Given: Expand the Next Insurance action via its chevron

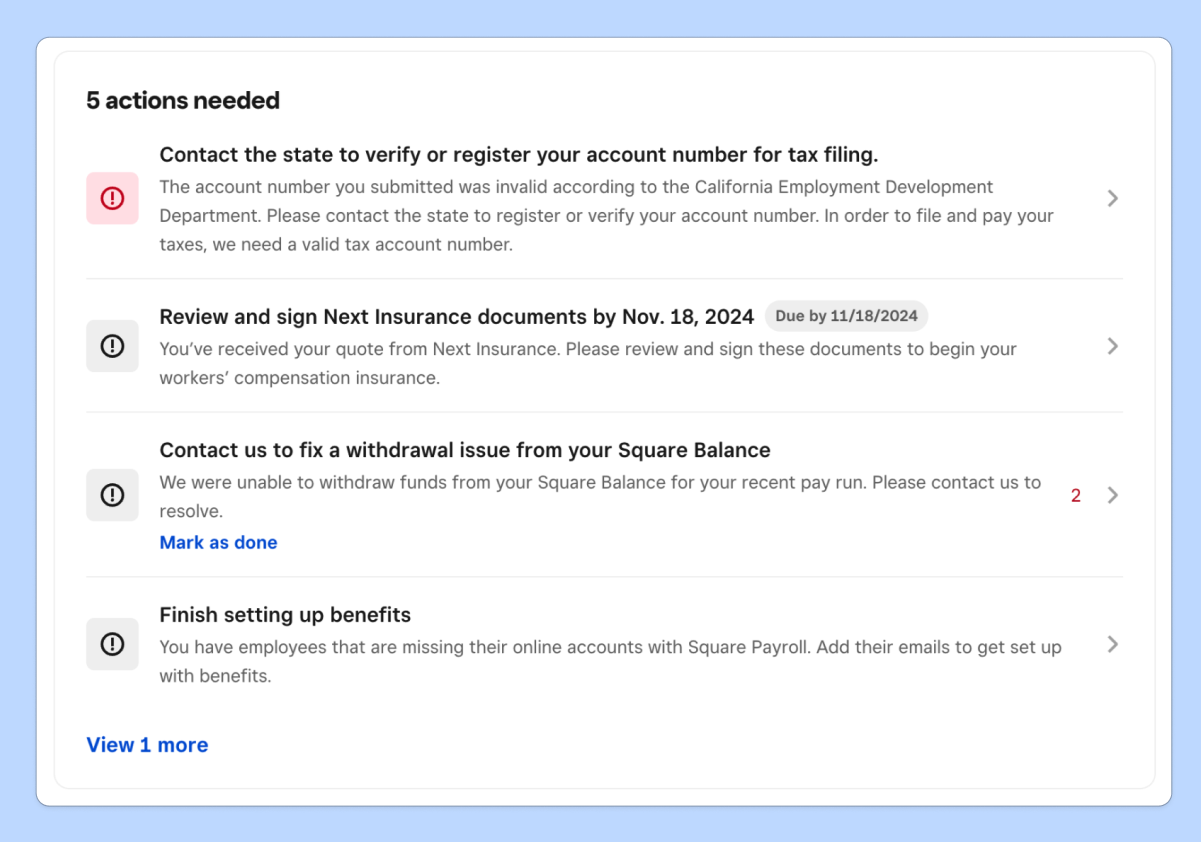Looking at the screenshot, I should 1112,345.
